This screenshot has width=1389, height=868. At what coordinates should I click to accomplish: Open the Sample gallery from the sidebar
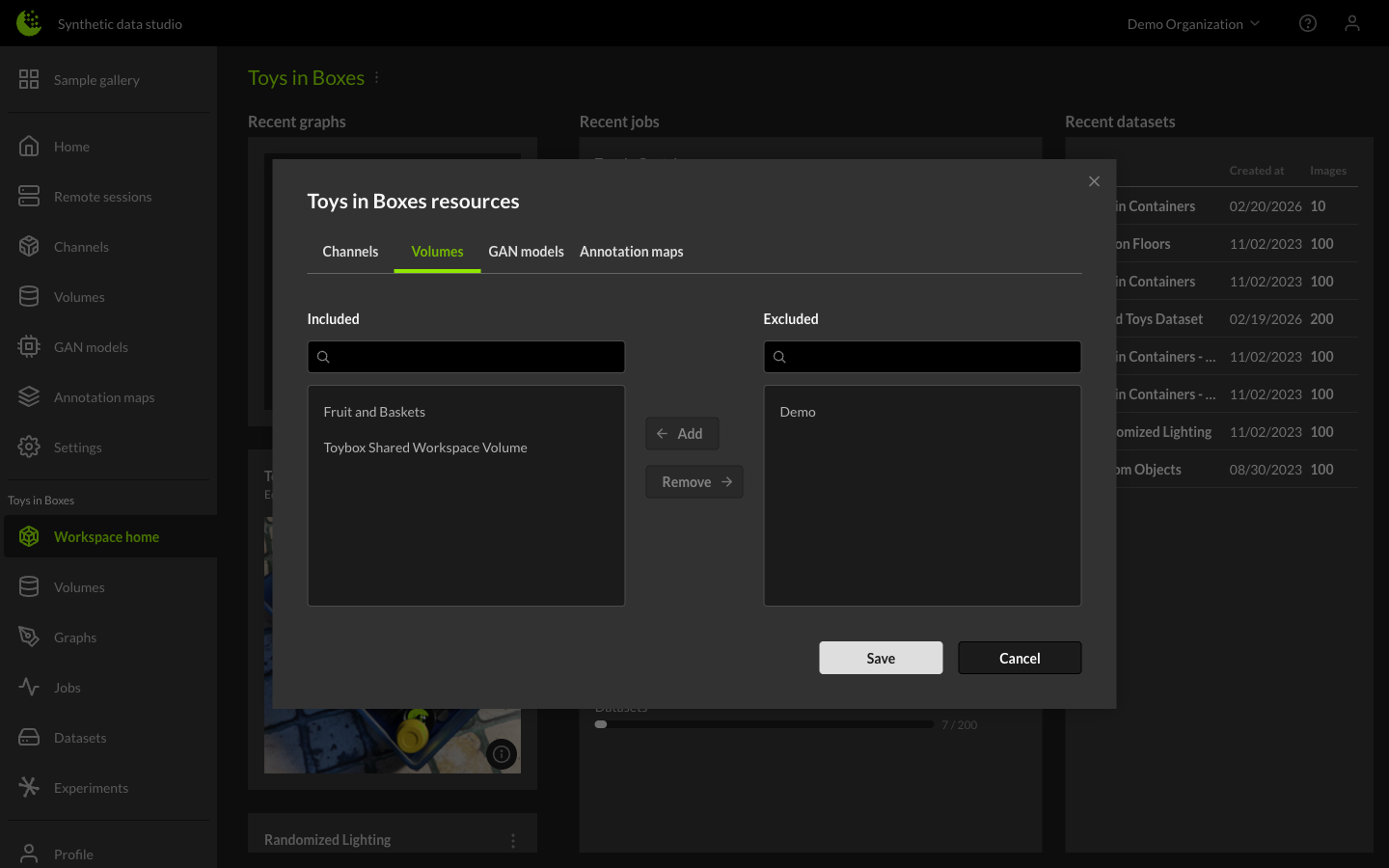96,80
